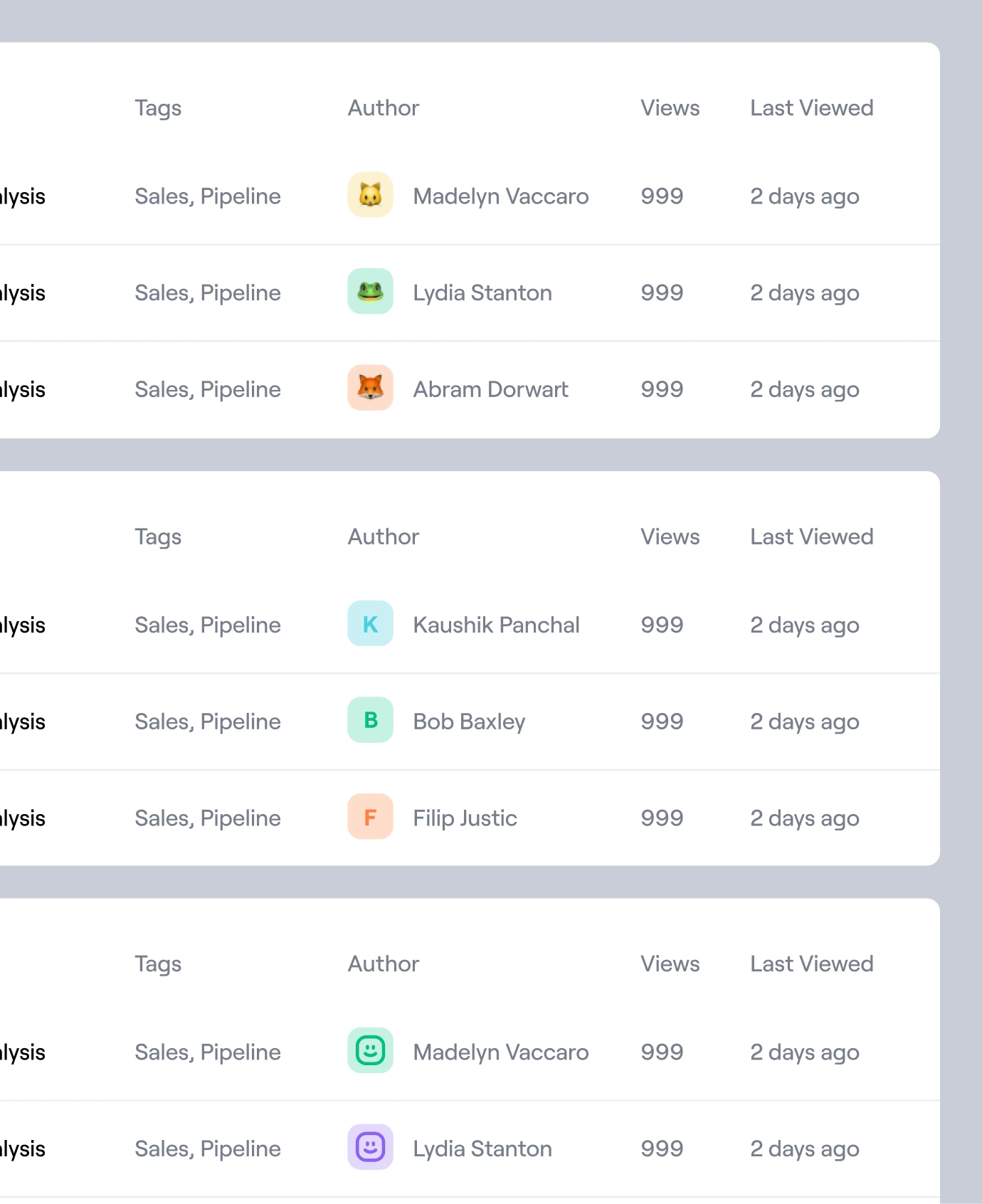
Task: Click Lydia Stanton's purple smiley avatar
Action: [370, 1147]
